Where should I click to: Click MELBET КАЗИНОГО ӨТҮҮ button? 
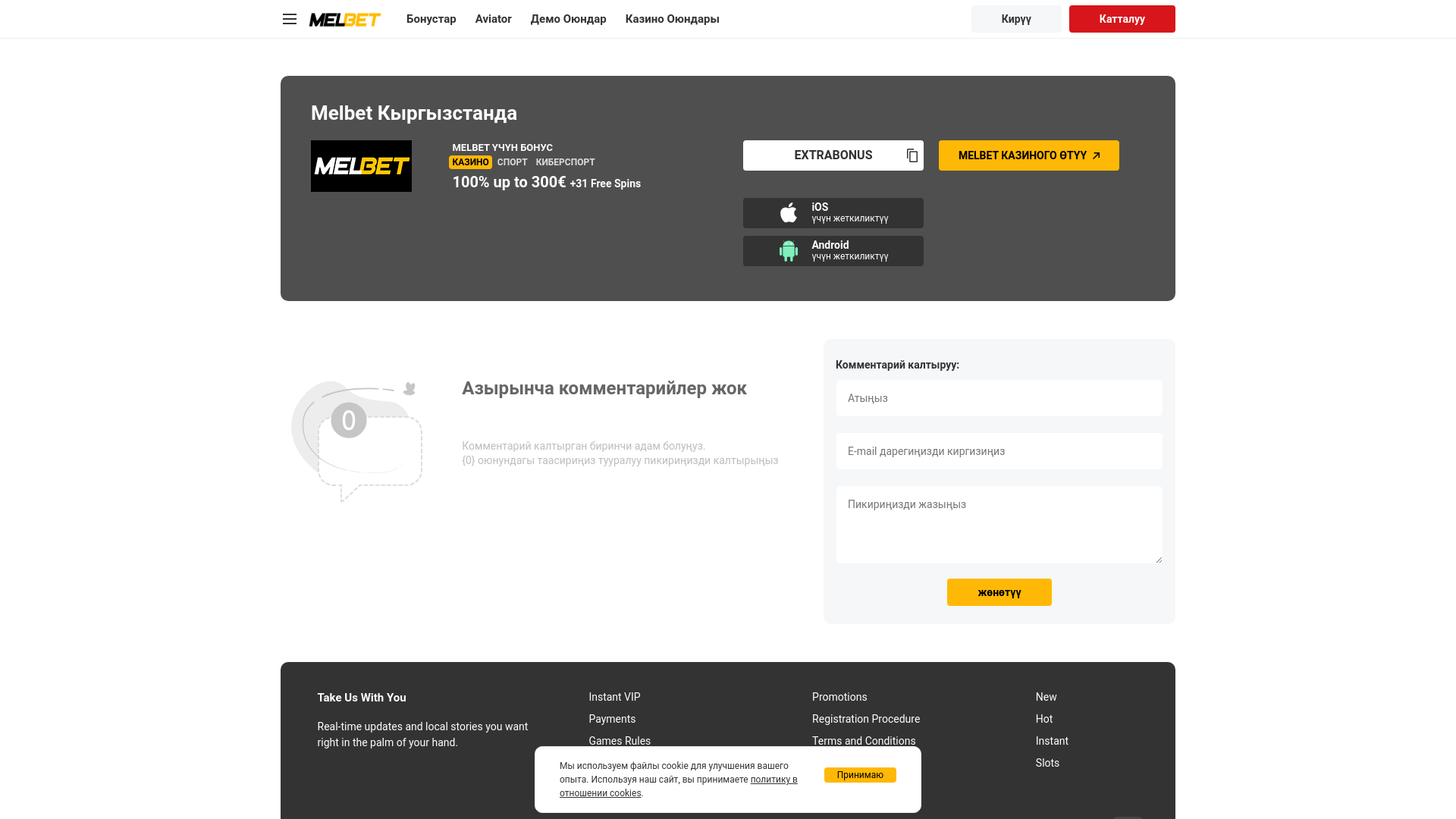point(1029,155)
